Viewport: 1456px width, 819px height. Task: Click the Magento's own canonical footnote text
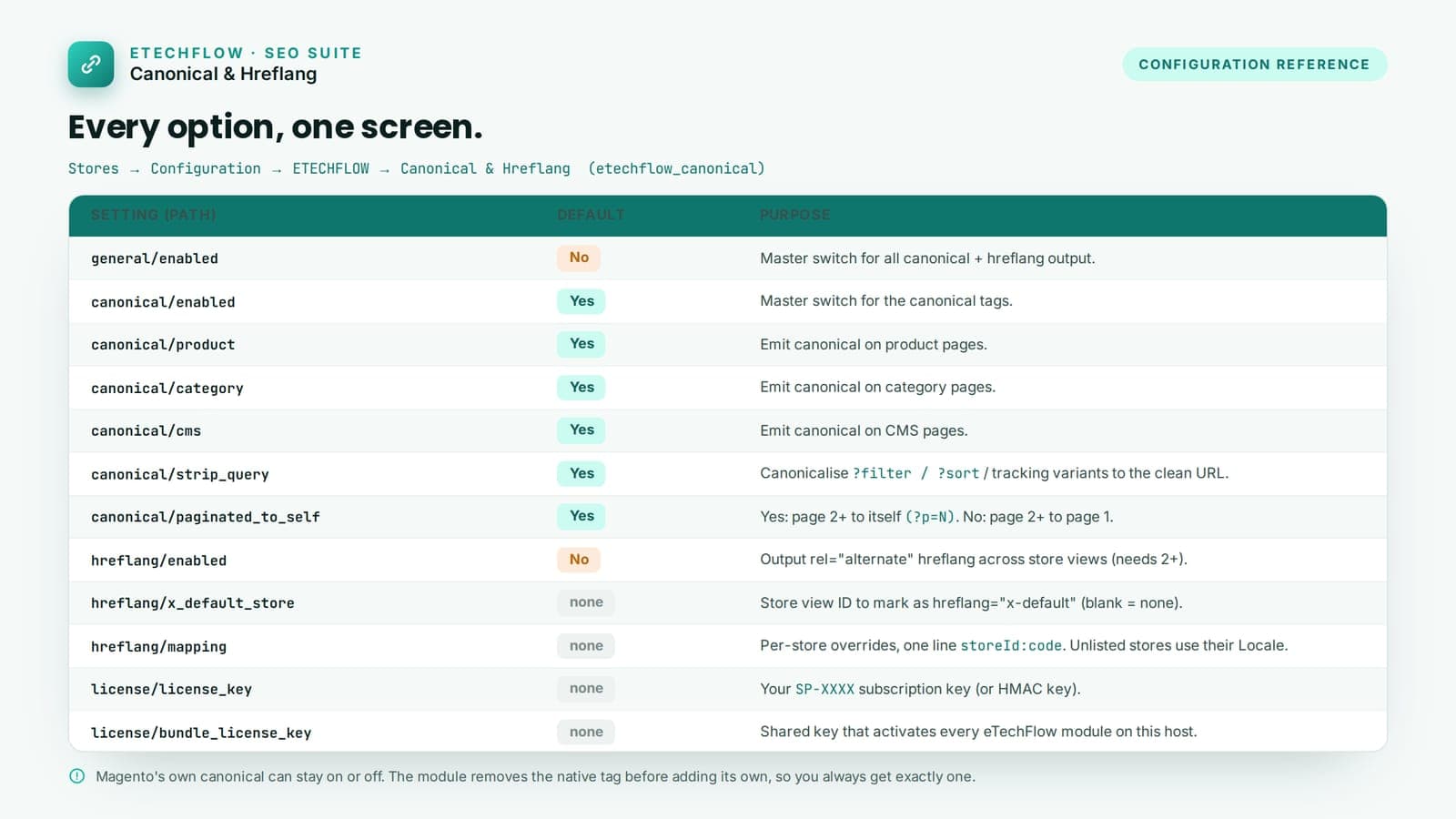coord(535,777)
